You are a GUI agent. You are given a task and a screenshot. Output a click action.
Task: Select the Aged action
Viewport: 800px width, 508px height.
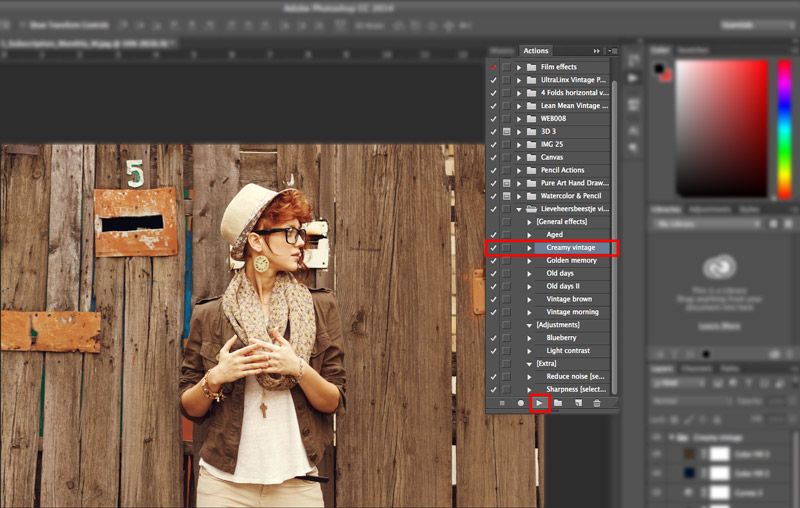tap(555, 235)
